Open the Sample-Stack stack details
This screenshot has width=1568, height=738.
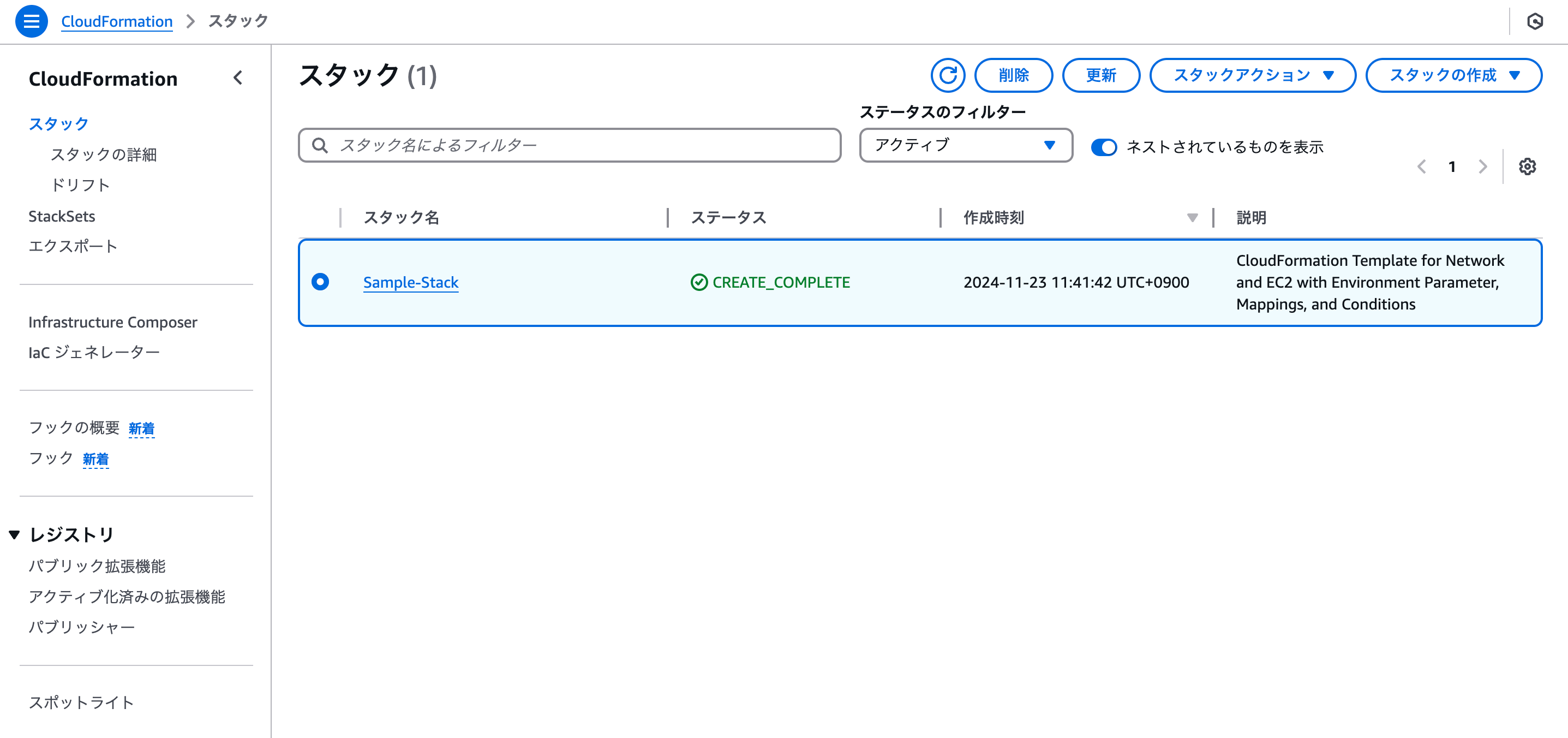[410, 282]
